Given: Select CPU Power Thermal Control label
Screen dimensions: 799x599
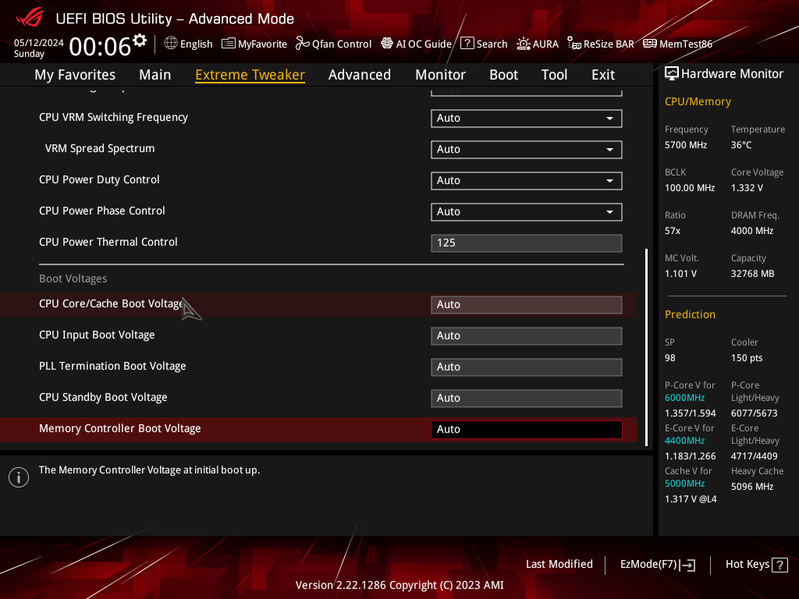Looking at the screenshot, I should 108,242.
